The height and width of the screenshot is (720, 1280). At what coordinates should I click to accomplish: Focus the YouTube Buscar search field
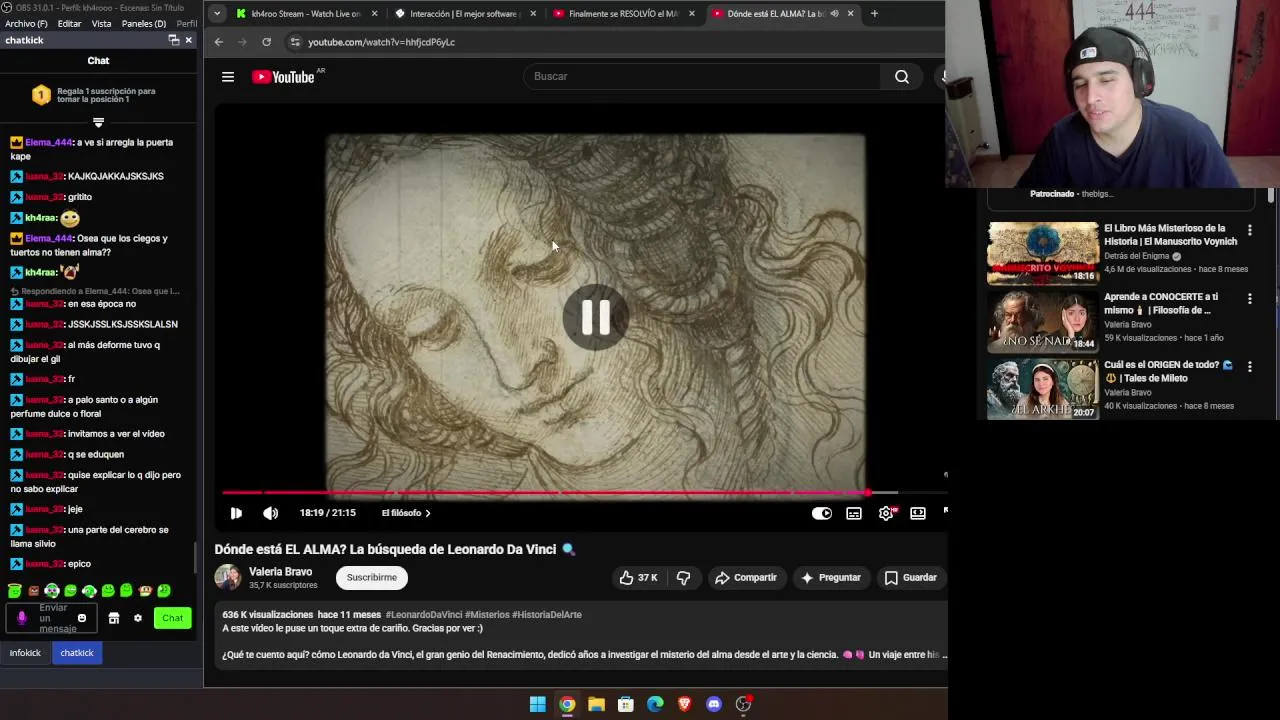pyautogui.click(x=702, y=77)
